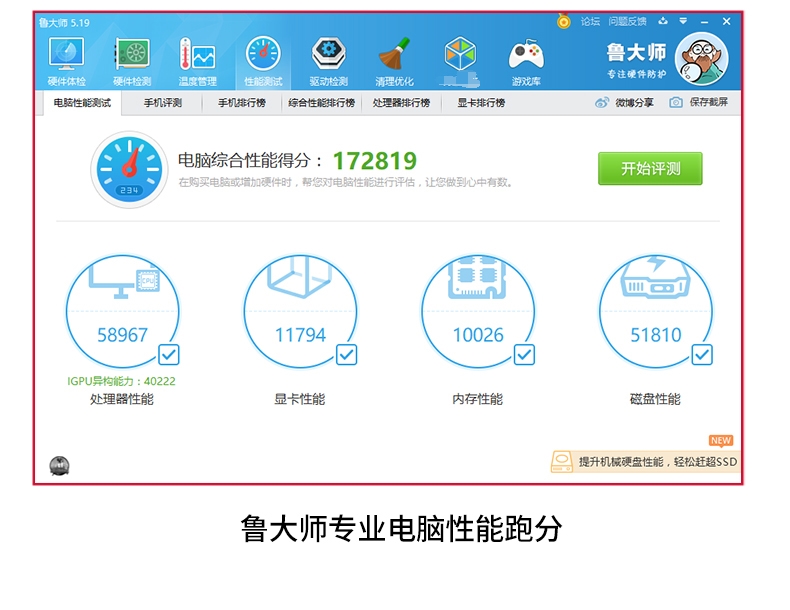Click the gold medal icon in title bar
The image size is (790, 610).
tap(563, 21)
